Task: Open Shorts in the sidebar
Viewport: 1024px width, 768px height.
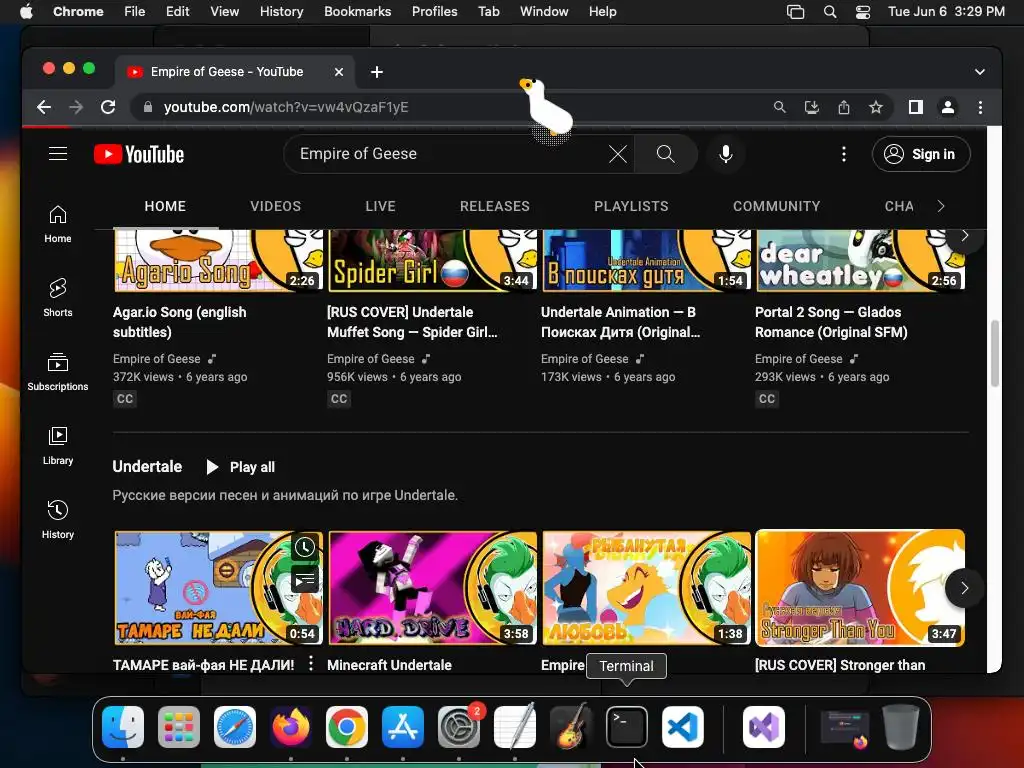Action: click(57, 297)
